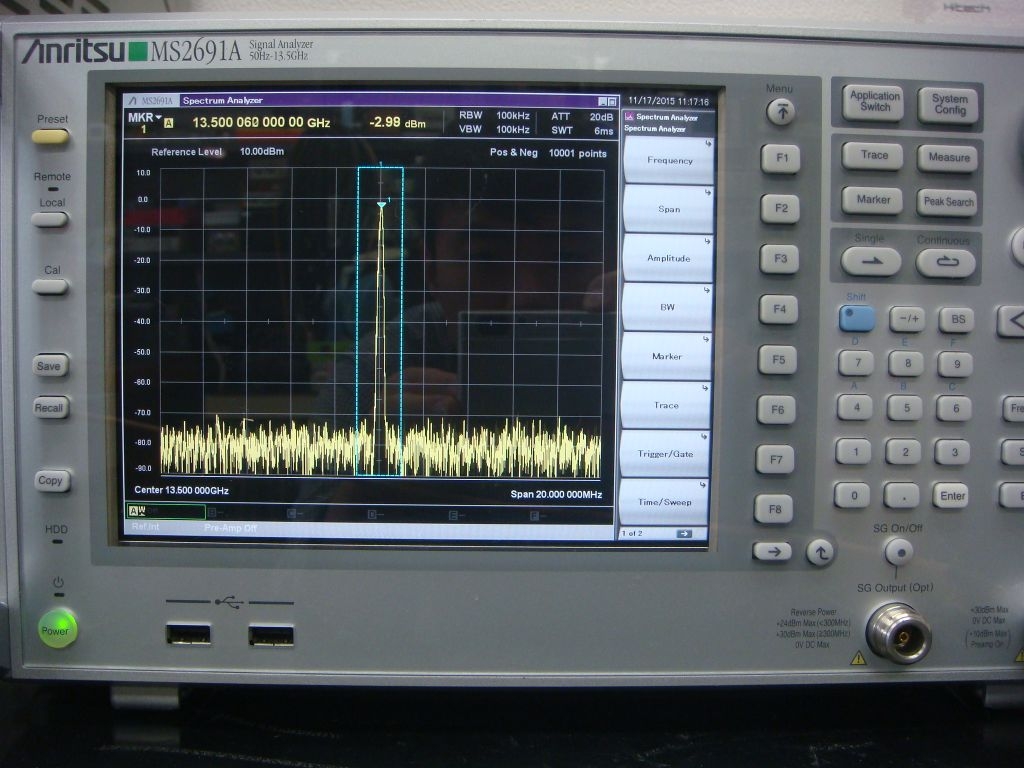Viewport: 1024px width, 768px height.
Task: Open the Amplitude softkey menu
Action: (668, 258)
